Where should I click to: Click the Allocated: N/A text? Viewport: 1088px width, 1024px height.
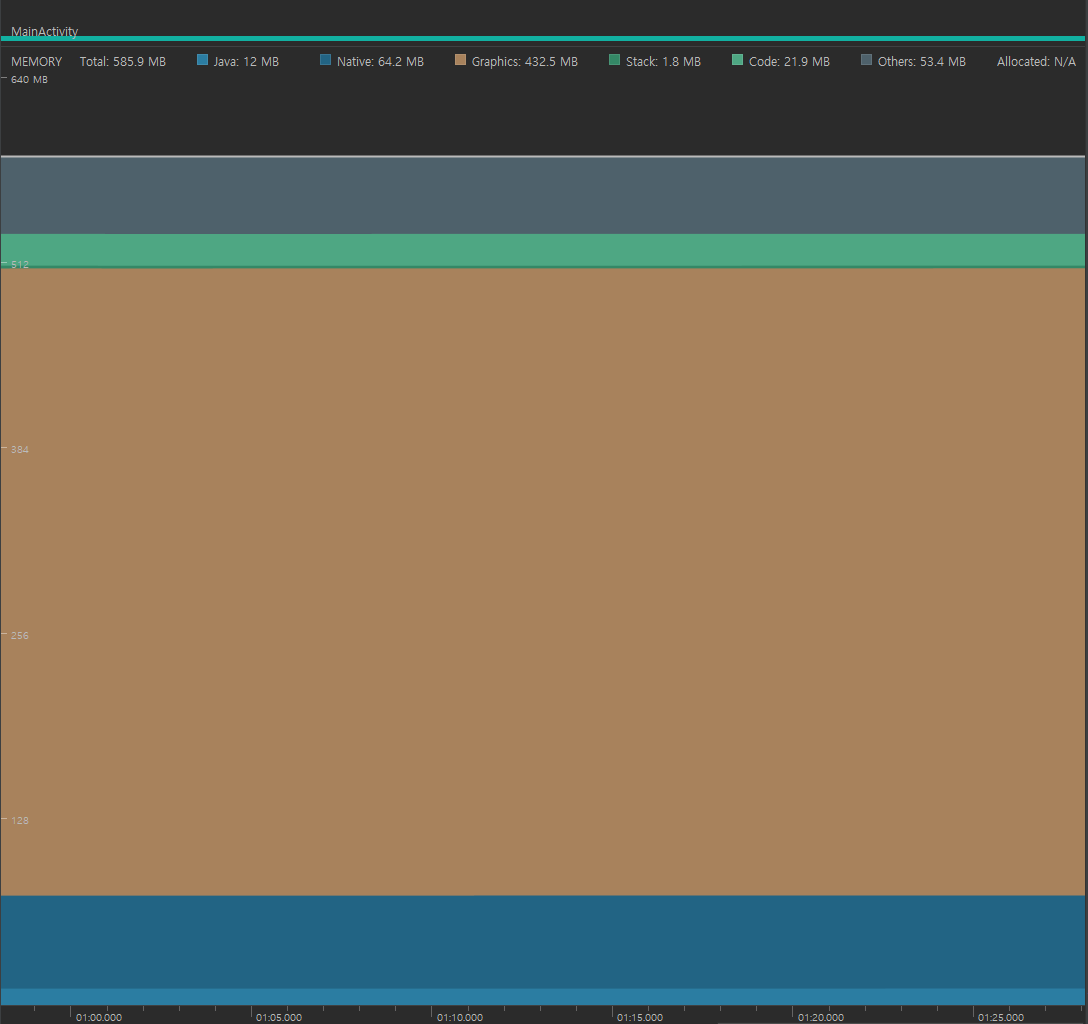point(1036,62)
